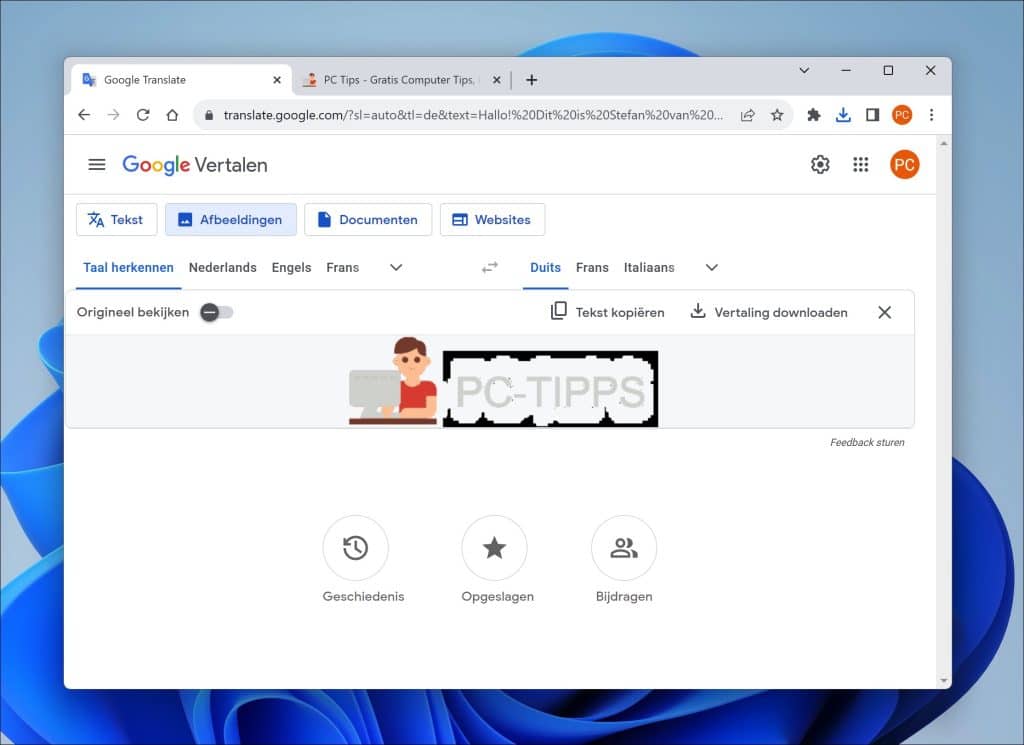Switch to the Websites mode
Image resolution: width=1024 pixels, height=745 pixels.
click(492, 219)
